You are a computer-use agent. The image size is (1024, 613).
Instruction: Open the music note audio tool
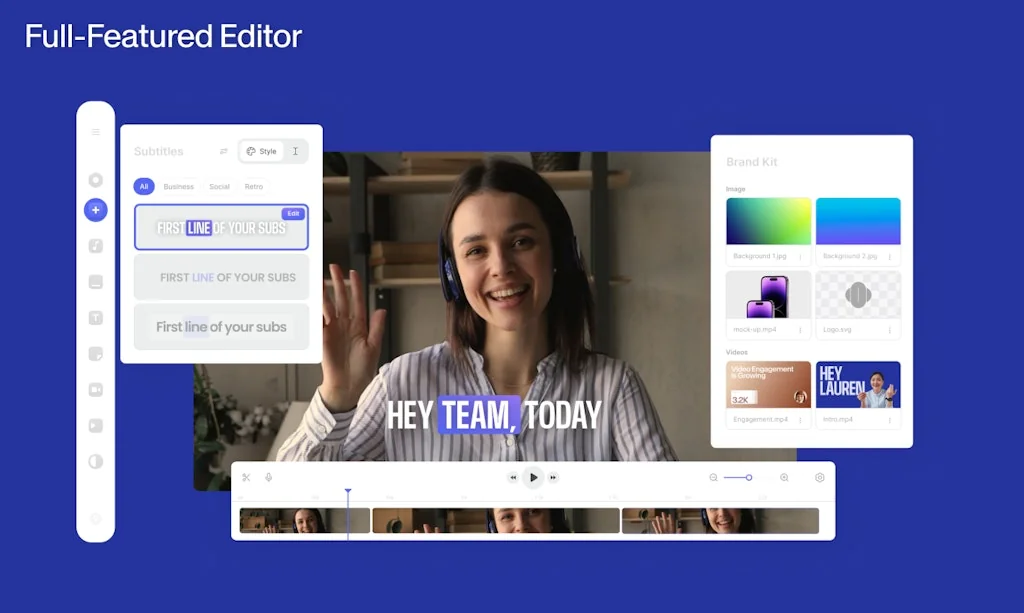pos(96,246)
